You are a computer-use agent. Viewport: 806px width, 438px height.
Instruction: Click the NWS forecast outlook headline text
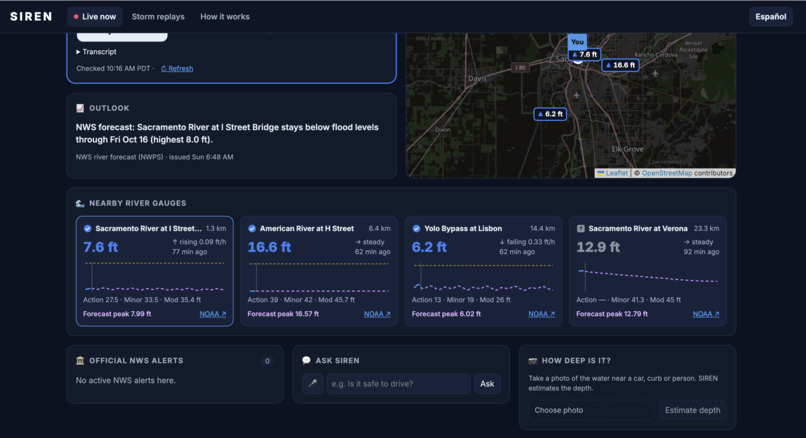tap(227, 133)
